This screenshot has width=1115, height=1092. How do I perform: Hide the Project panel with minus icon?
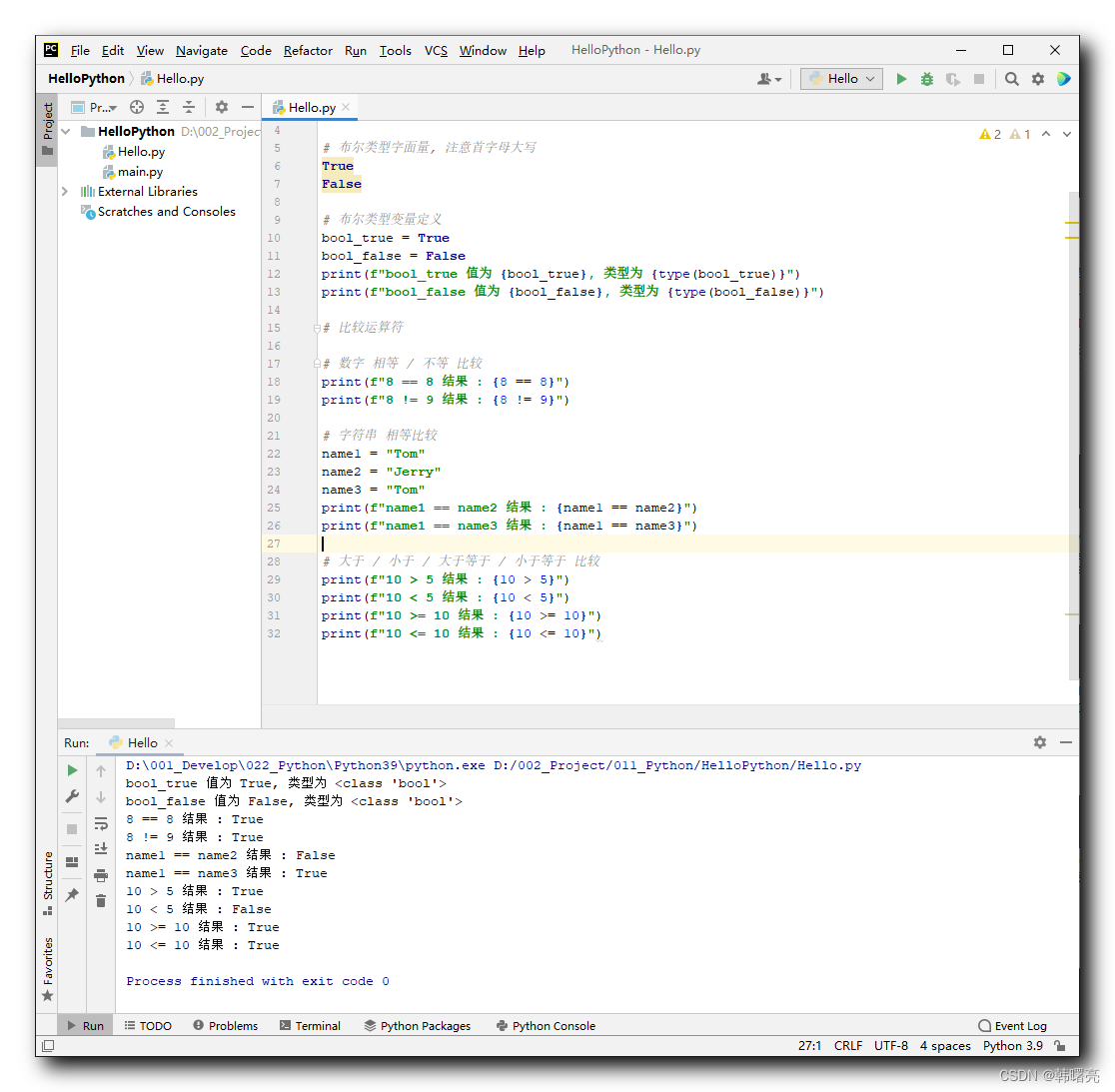pyautogui.click(x=248, y=107)
